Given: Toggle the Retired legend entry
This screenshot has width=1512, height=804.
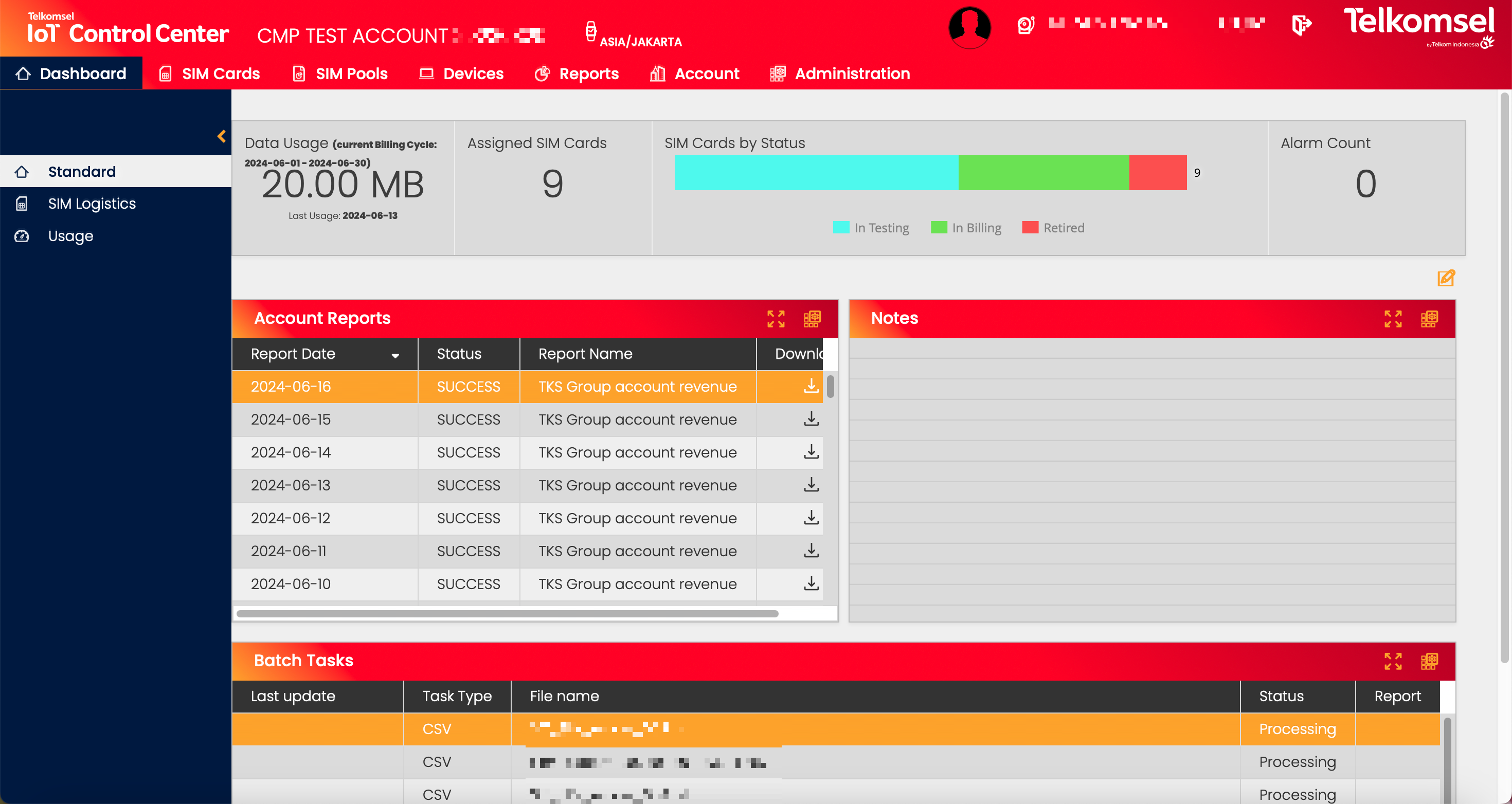Looking at the screenshot, I should [1054, 228].
